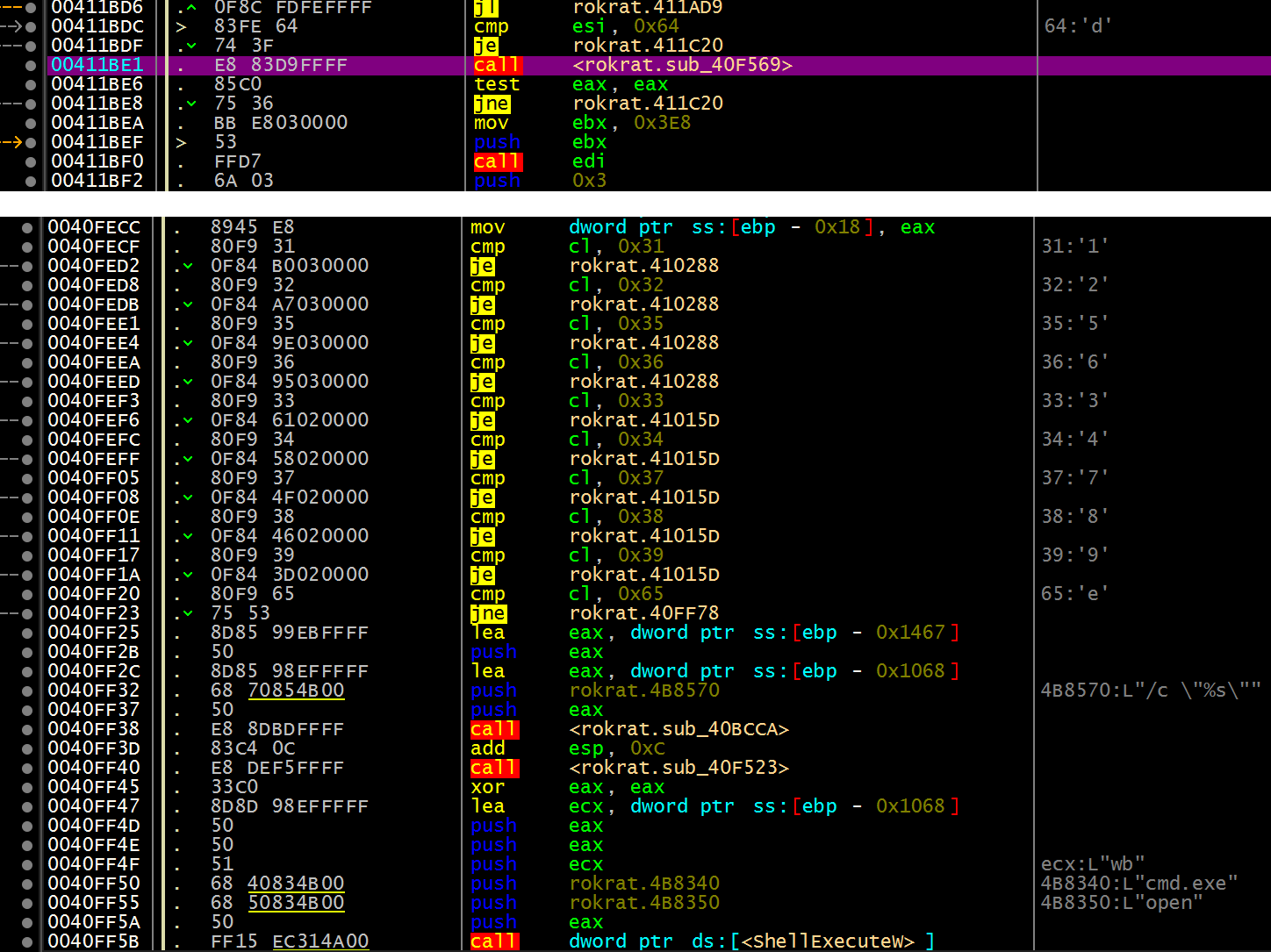Select the highlighted call rokrat.sub_40F569 line

click(658, 65)
